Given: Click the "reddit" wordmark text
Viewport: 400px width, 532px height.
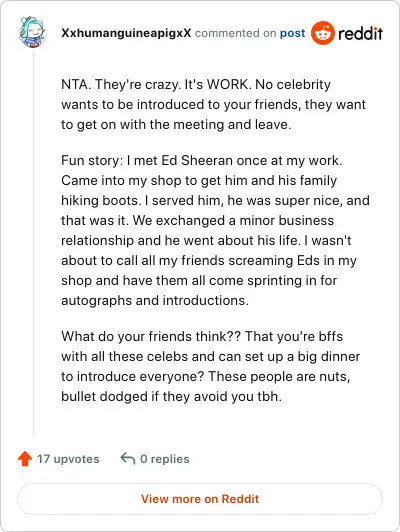Looking at the screenshot, I should [x=360, y=33].
